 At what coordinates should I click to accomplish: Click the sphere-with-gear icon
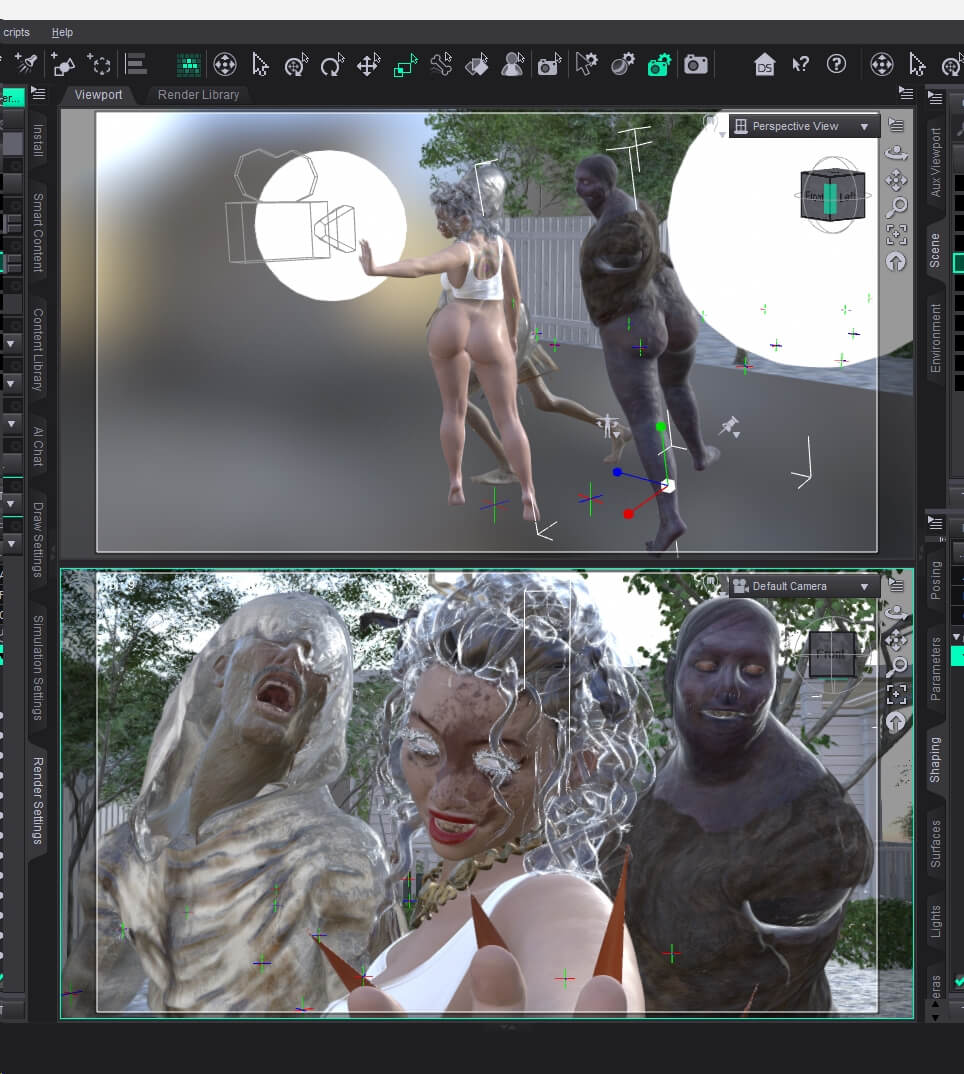tap(622, 64)
